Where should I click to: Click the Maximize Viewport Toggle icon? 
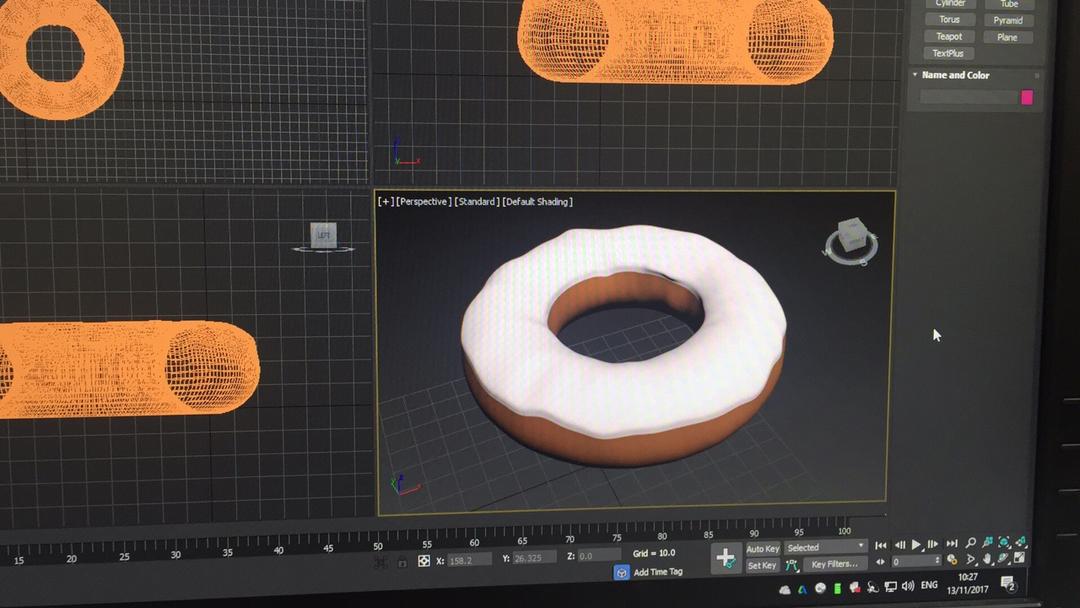(x=1019, y=558)
